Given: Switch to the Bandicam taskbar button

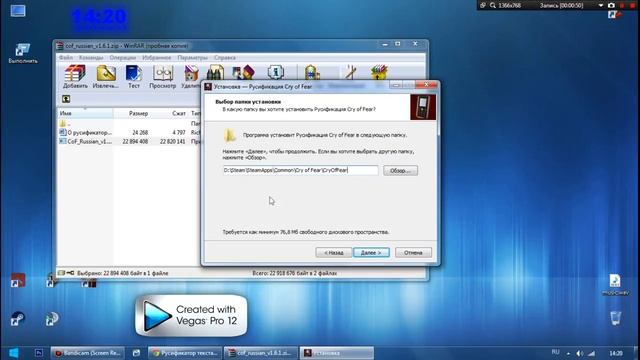Looking at the screenshot, I should coord(87,353).
